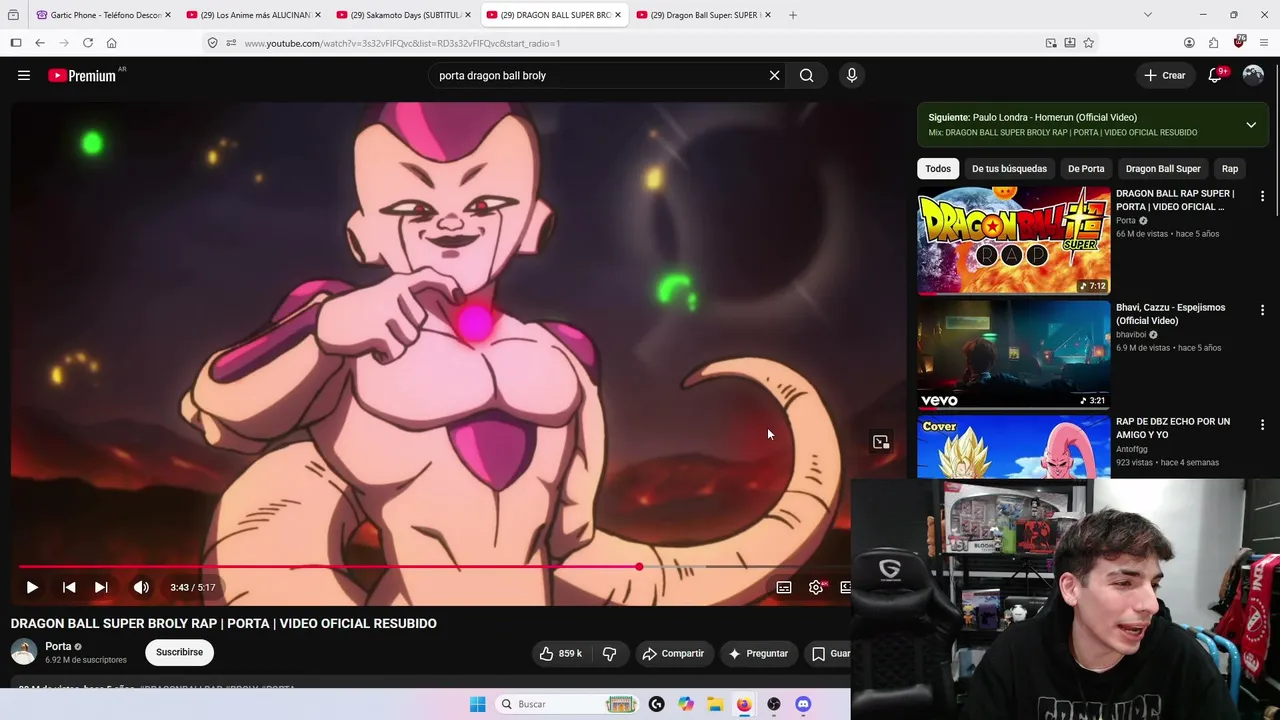Screen dimensions: 1280x720
Task: Open options for RAP DE DBZ video
Action: 1262,424
